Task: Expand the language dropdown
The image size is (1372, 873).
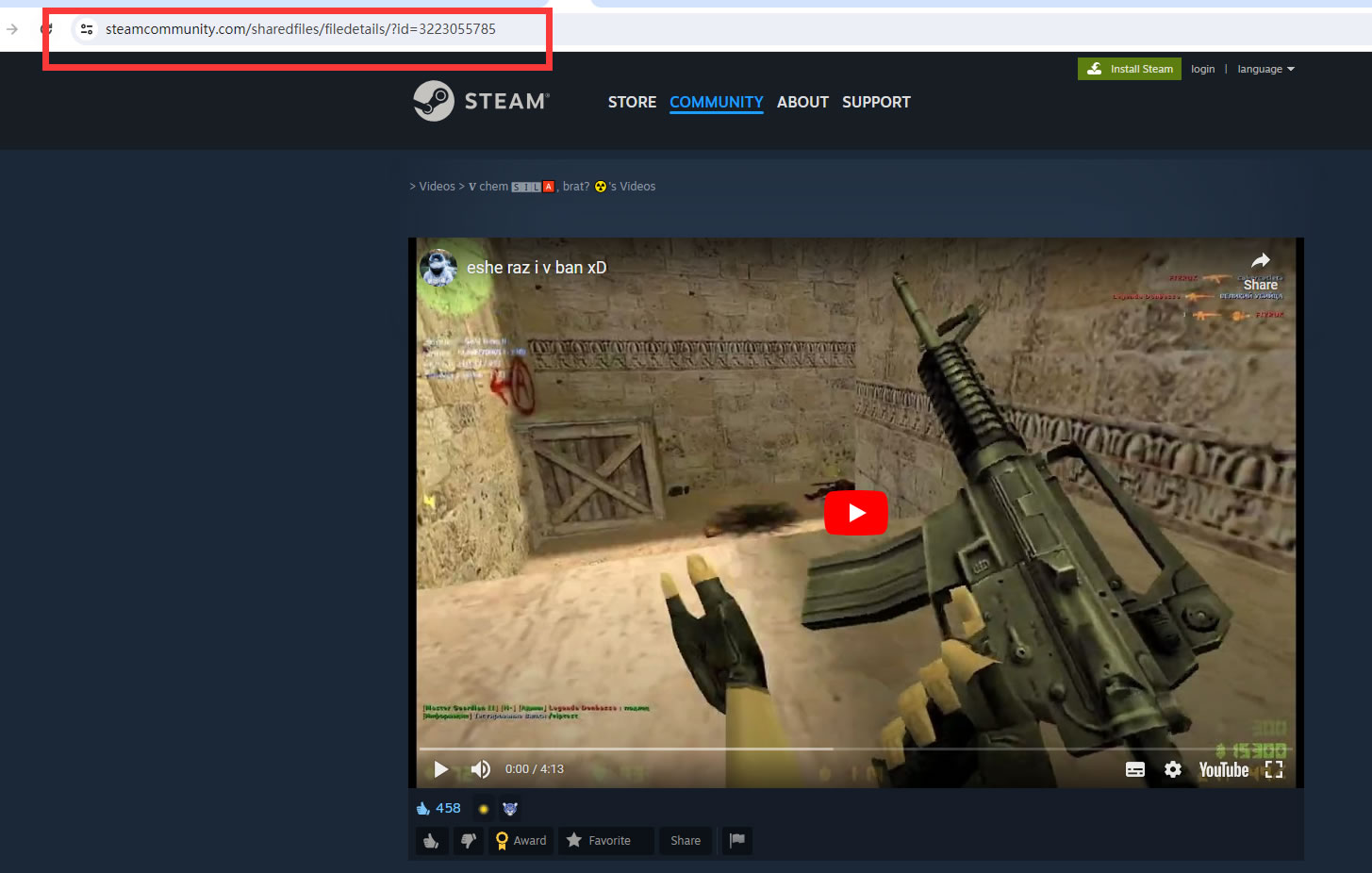Action: point(1265,69)
